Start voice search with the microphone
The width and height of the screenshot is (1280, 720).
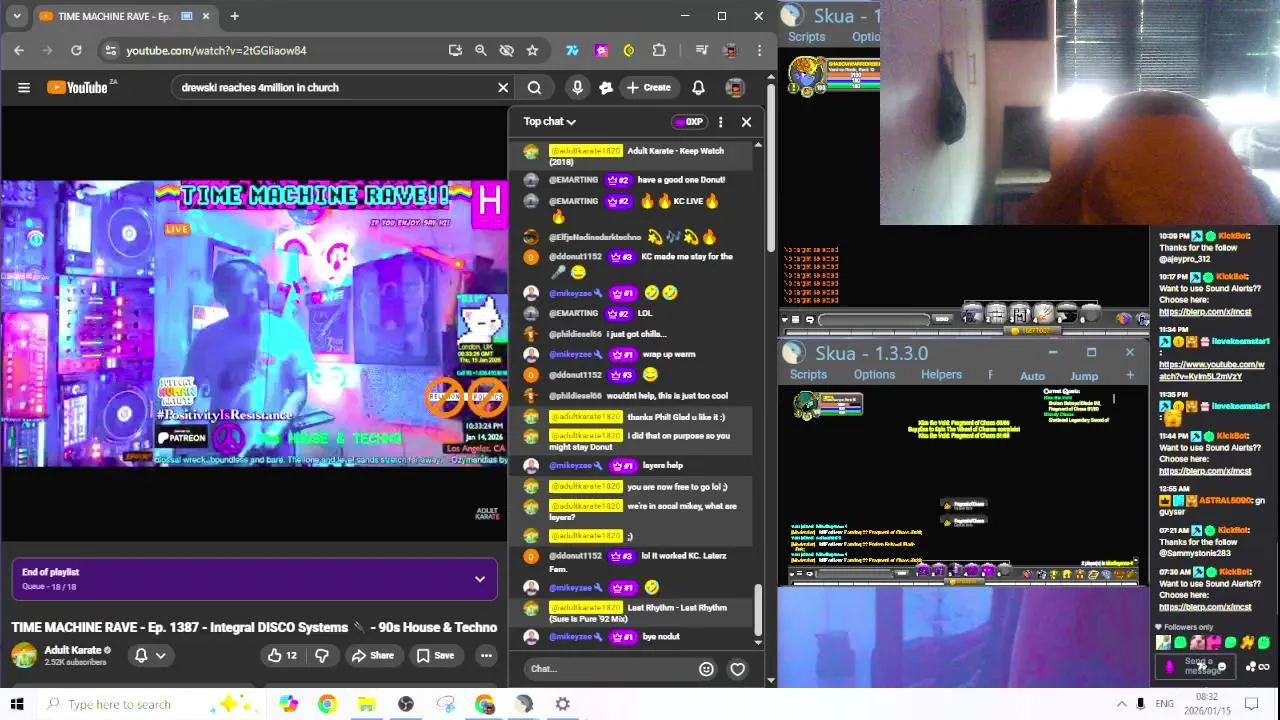[577, 87]
